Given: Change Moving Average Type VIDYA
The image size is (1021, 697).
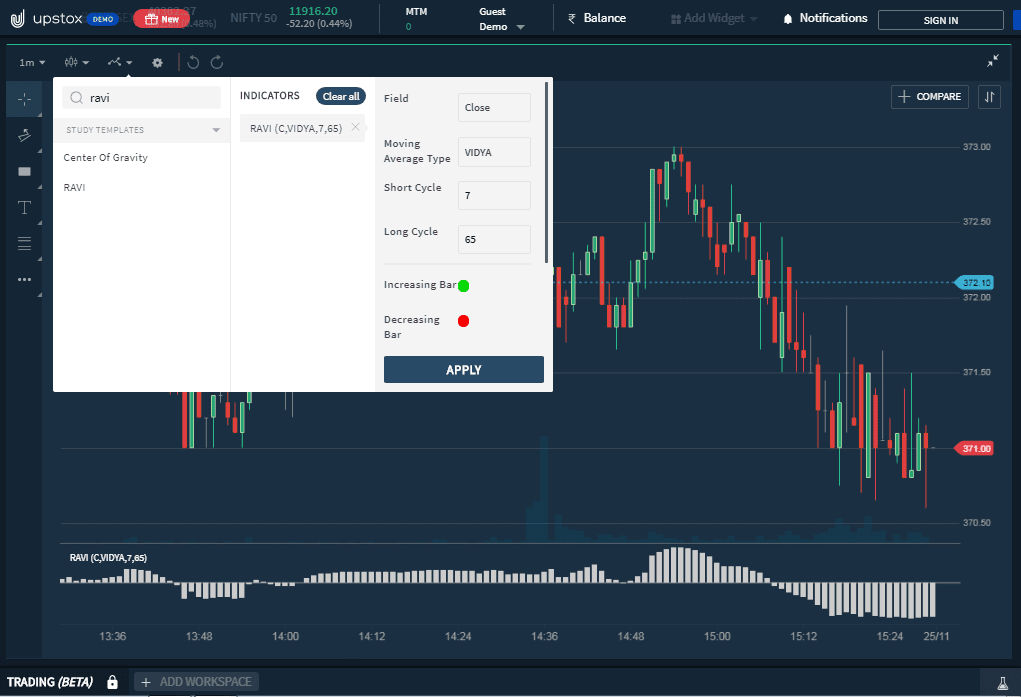Looking at the screenshot, I should click(x=494, y=152).
